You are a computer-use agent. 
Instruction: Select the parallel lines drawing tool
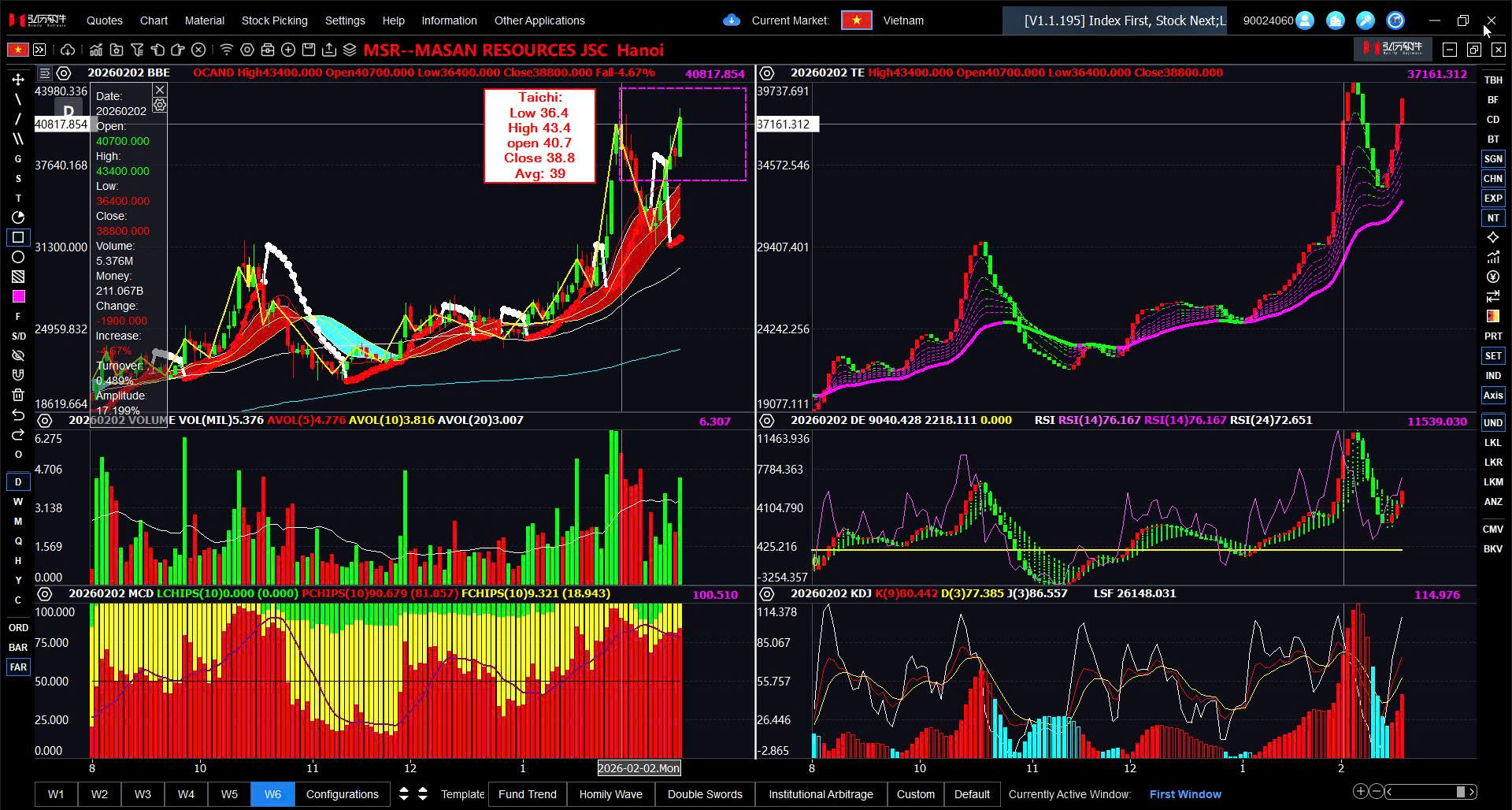tap(18, 139)
